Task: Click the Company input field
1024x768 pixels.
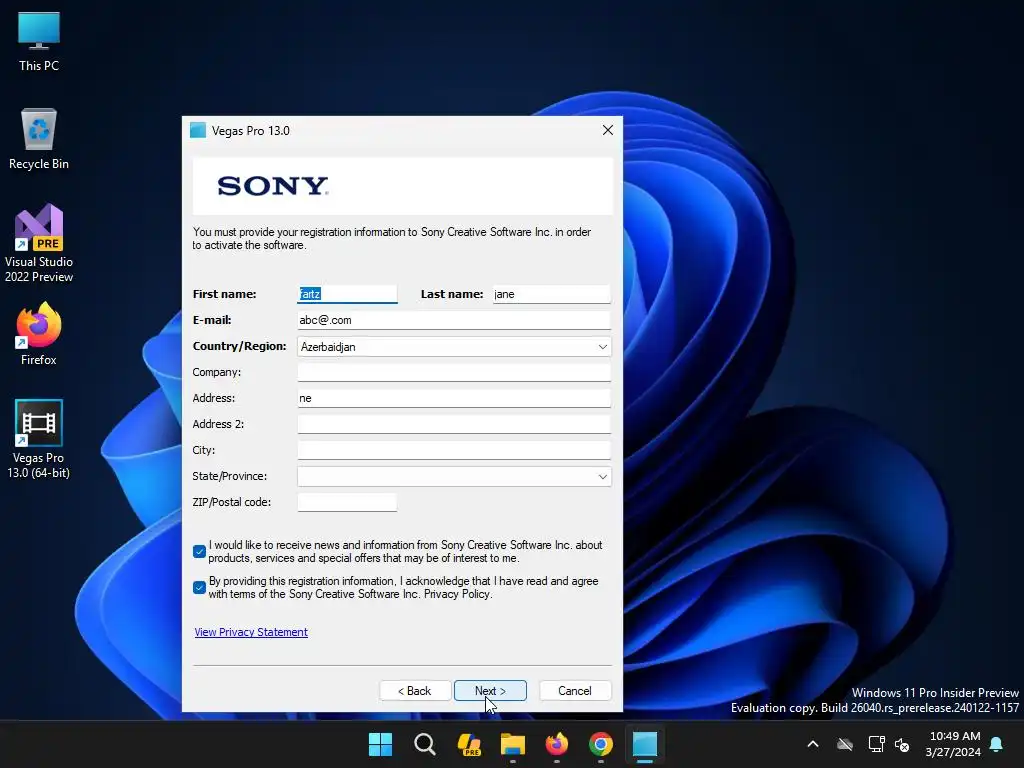Action: click(x=454, y=372)
